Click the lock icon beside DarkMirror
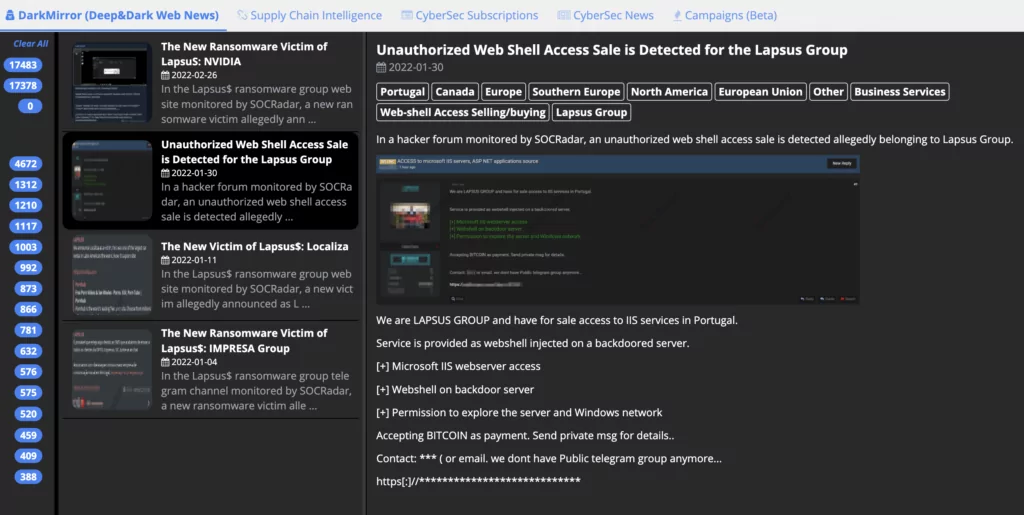1024x515 pixels. 10,15
